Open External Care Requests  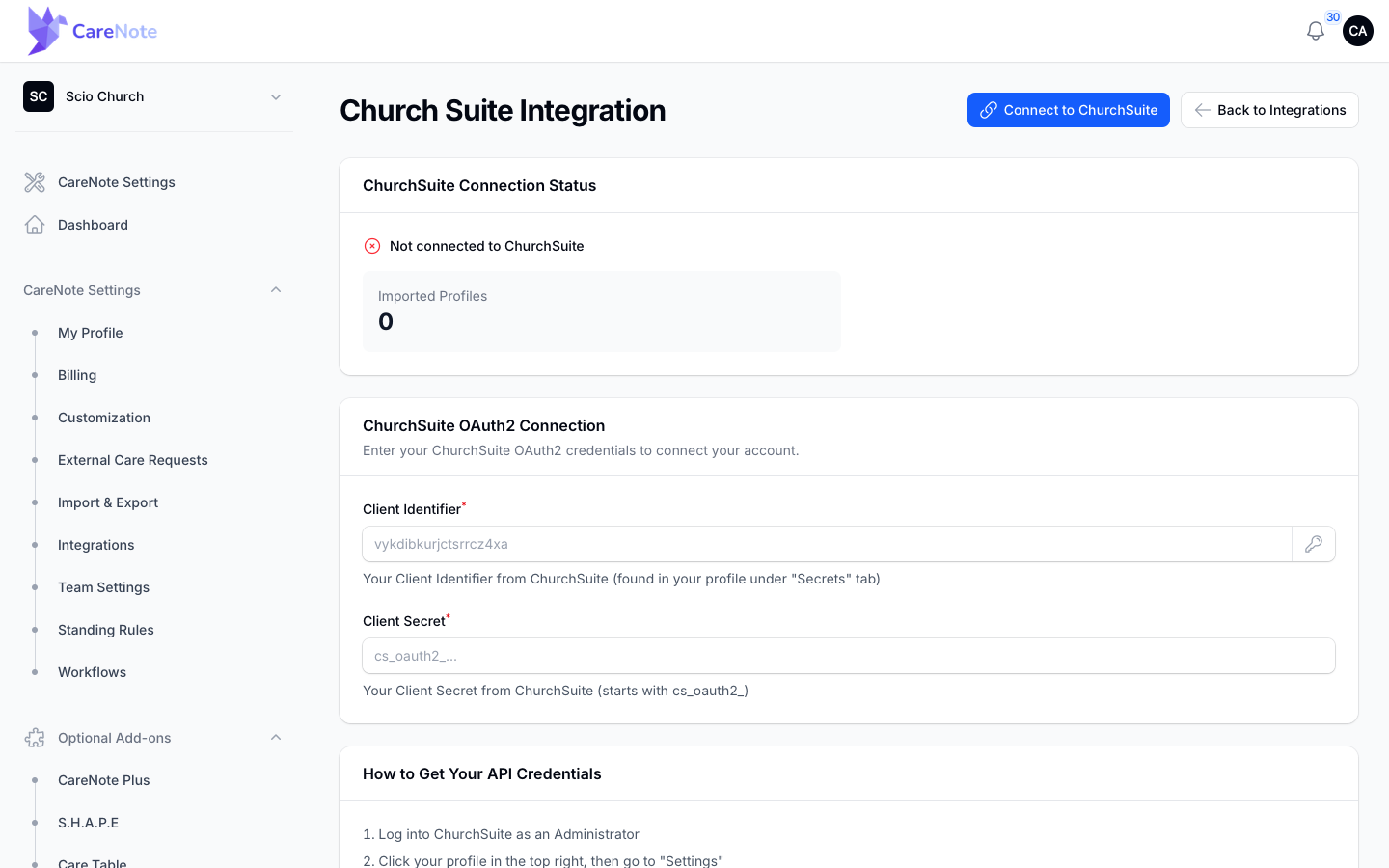[133, 460]
